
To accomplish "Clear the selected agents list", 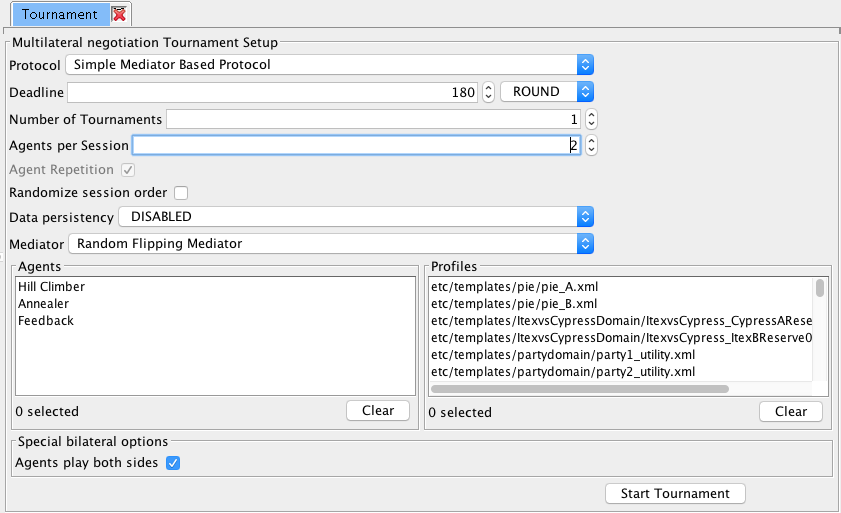I will pos(378,411).
